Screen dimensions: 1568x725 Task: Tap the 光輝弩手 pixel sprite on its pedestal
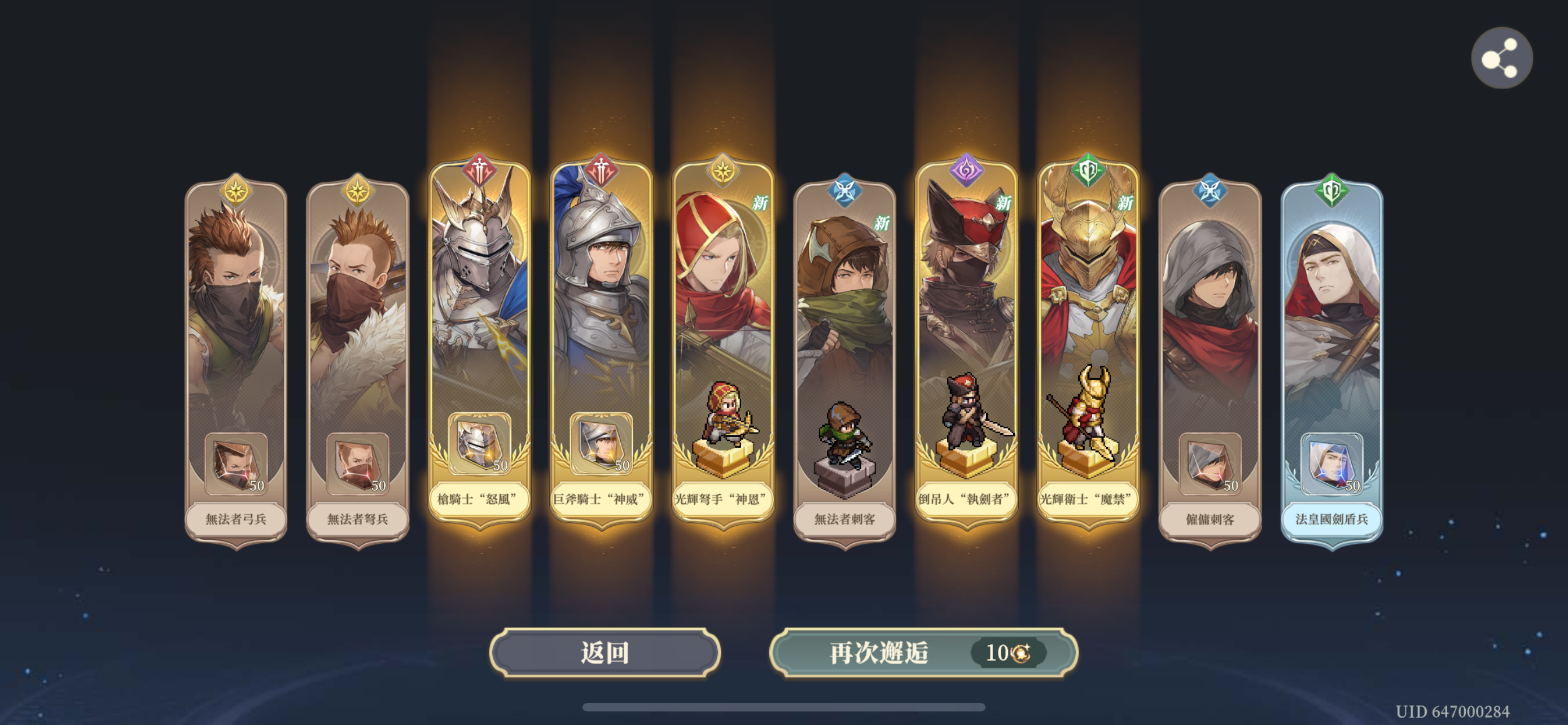point(726,414)
